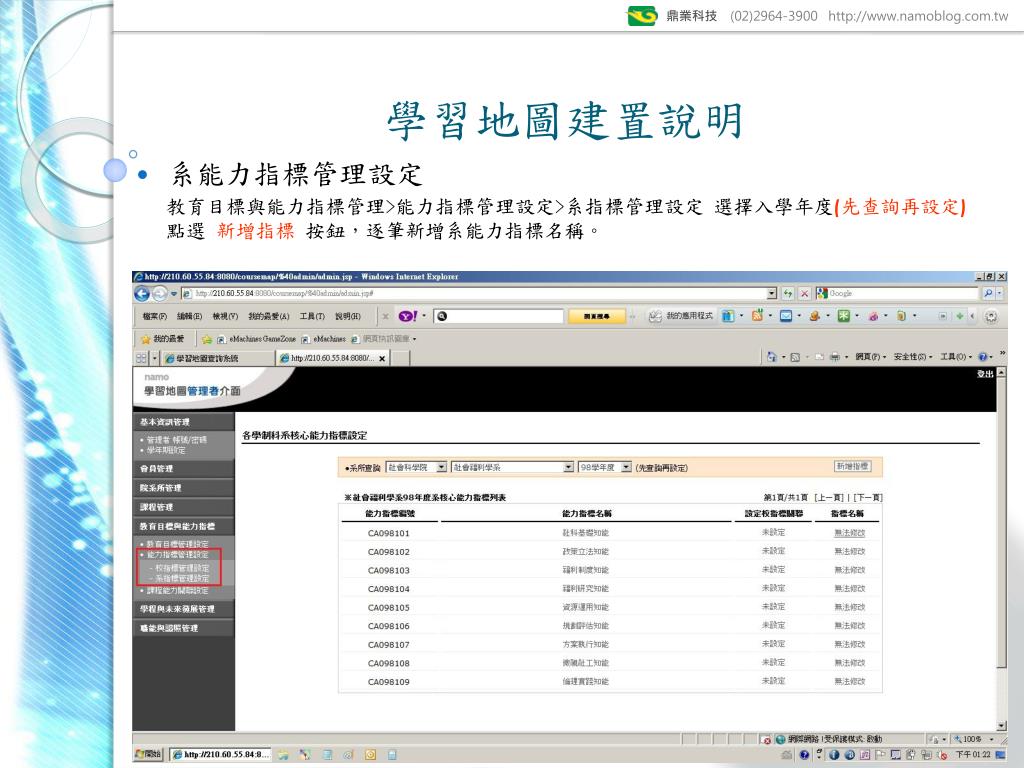This screenshot has height=768, width=1024.
Task: Open the 我的最愛(A) Favorites menu
Action: pos(268,317)
